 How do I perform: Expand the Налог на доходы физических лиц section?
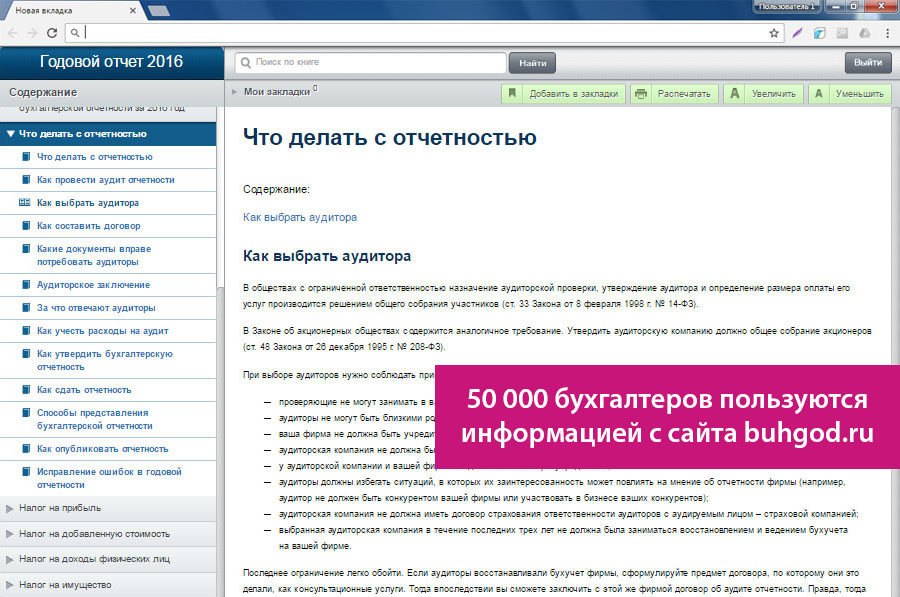108,559
